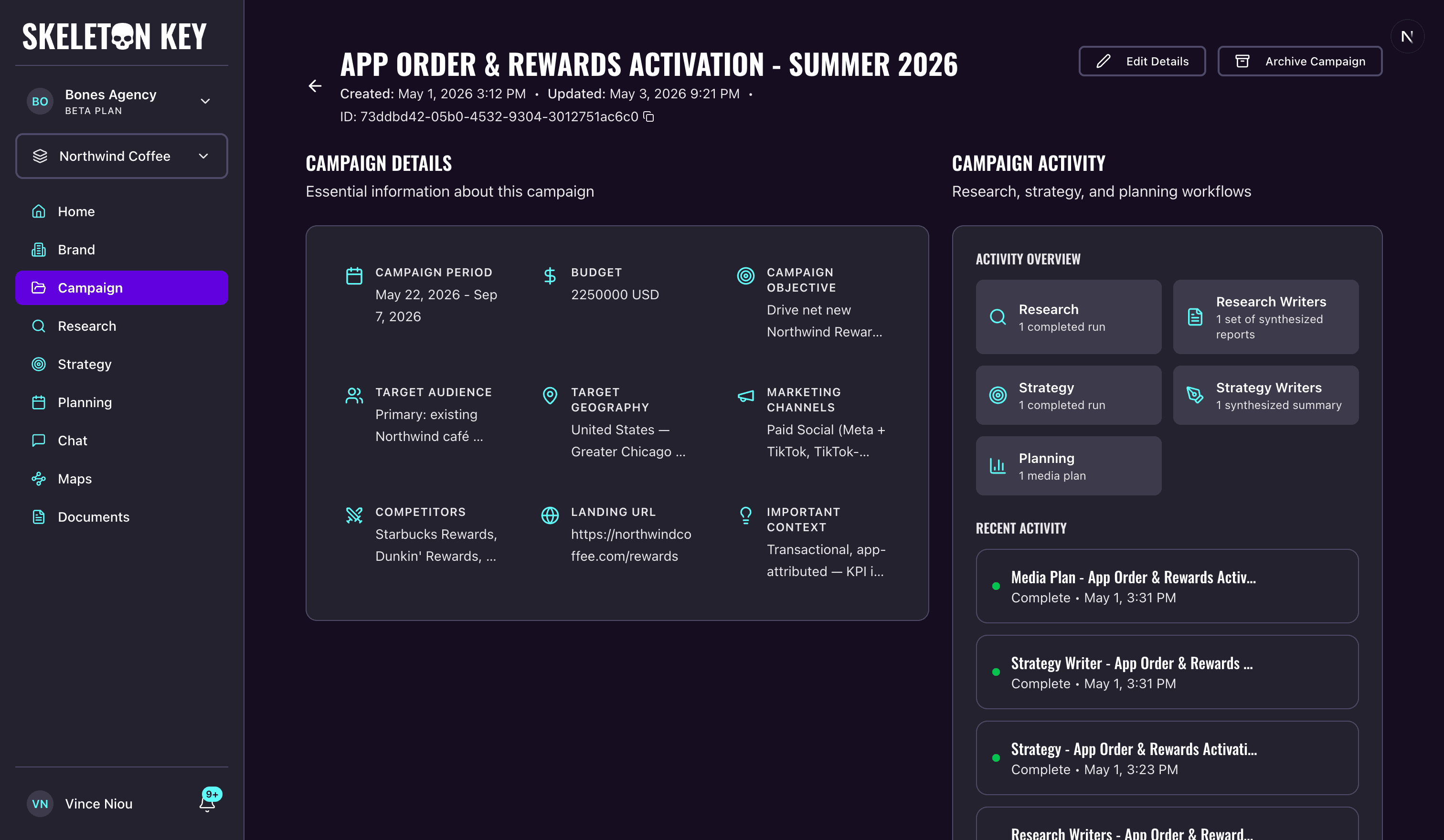The height and width of the screenshot is (840, 1444).
Task: Open the Research 1 completed run card
Action: [x=1069, y=317]
